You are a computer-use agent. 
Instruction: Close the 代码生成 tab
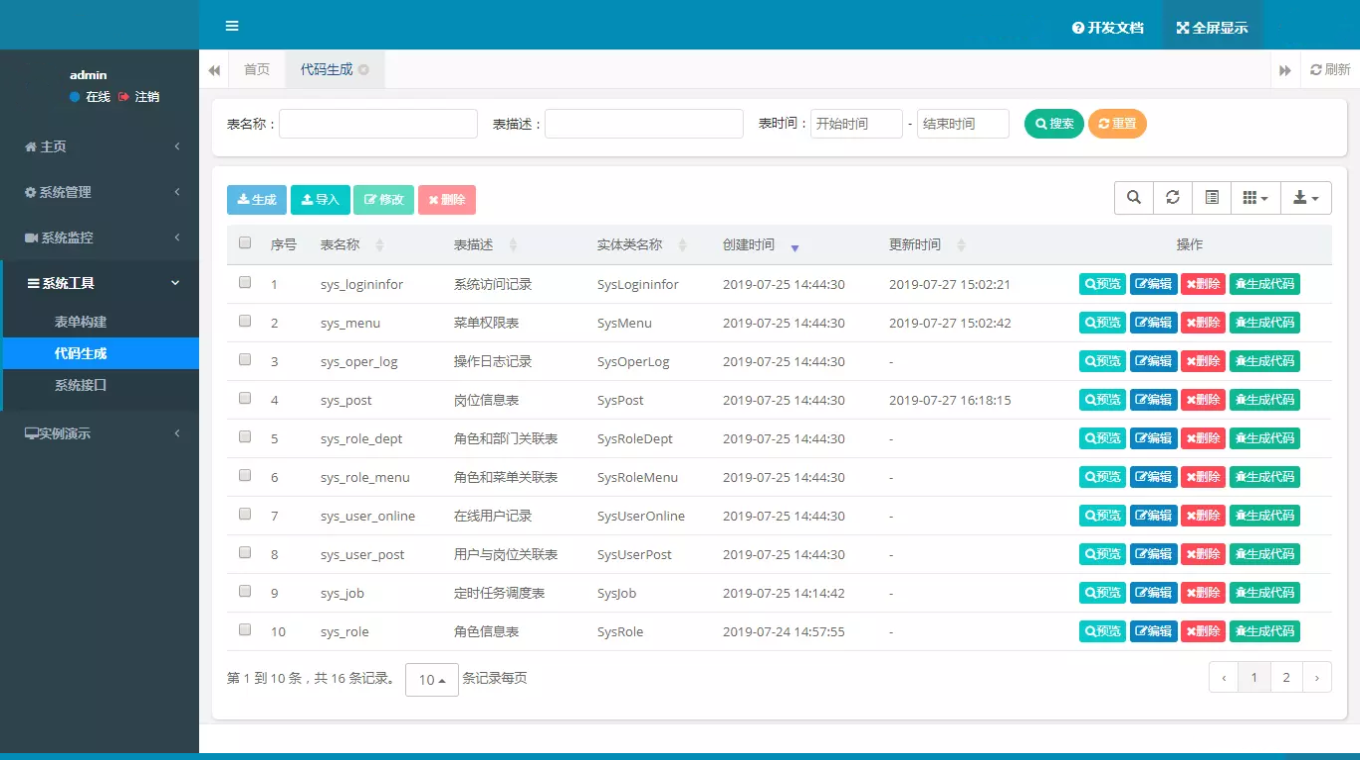coord(363,70)
